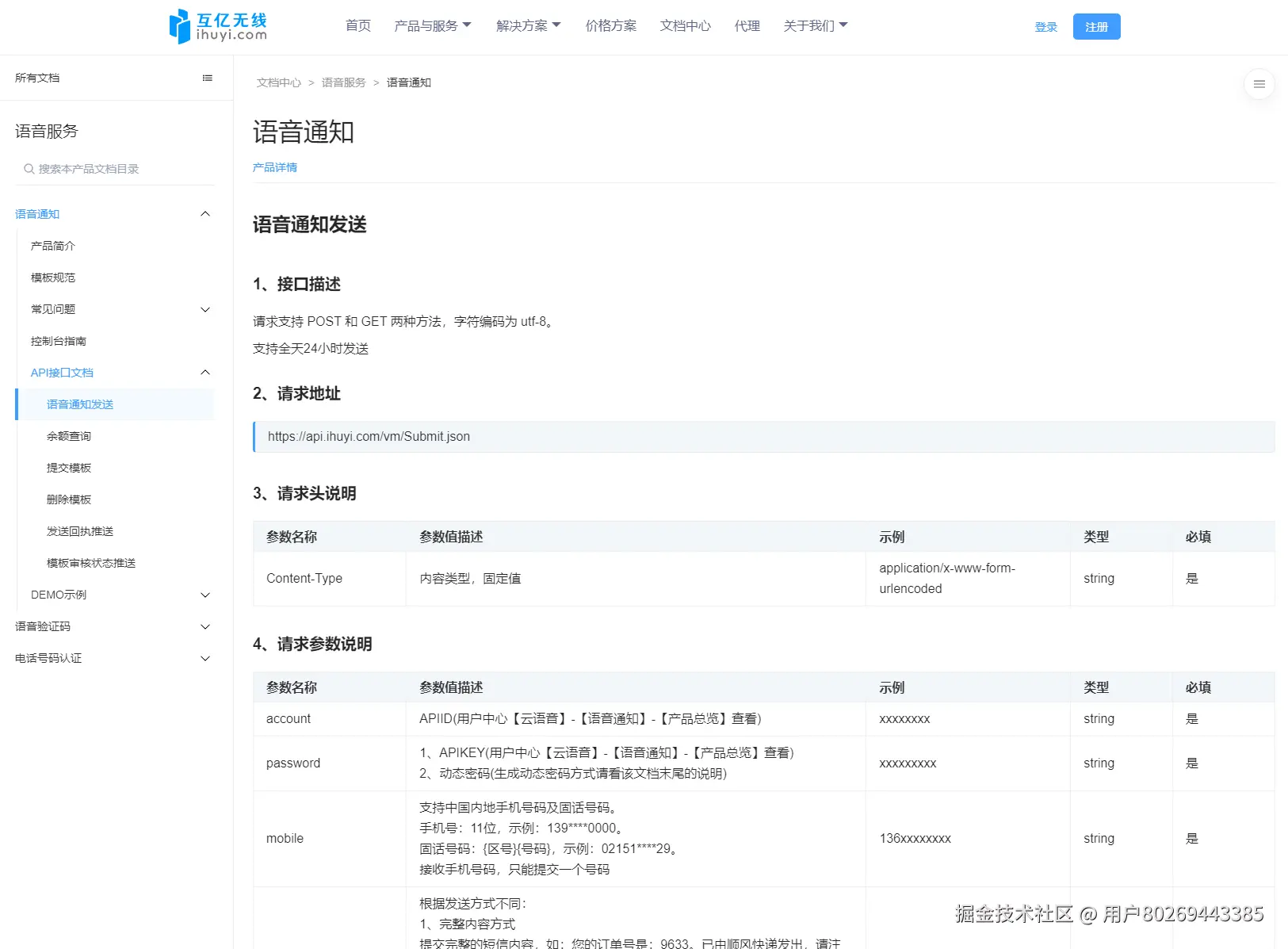This screenshot has width=1288, height=949.
Task: Open the 解决方案 dropdown menu
Action: pyautogui.click(x=529, y=26)
